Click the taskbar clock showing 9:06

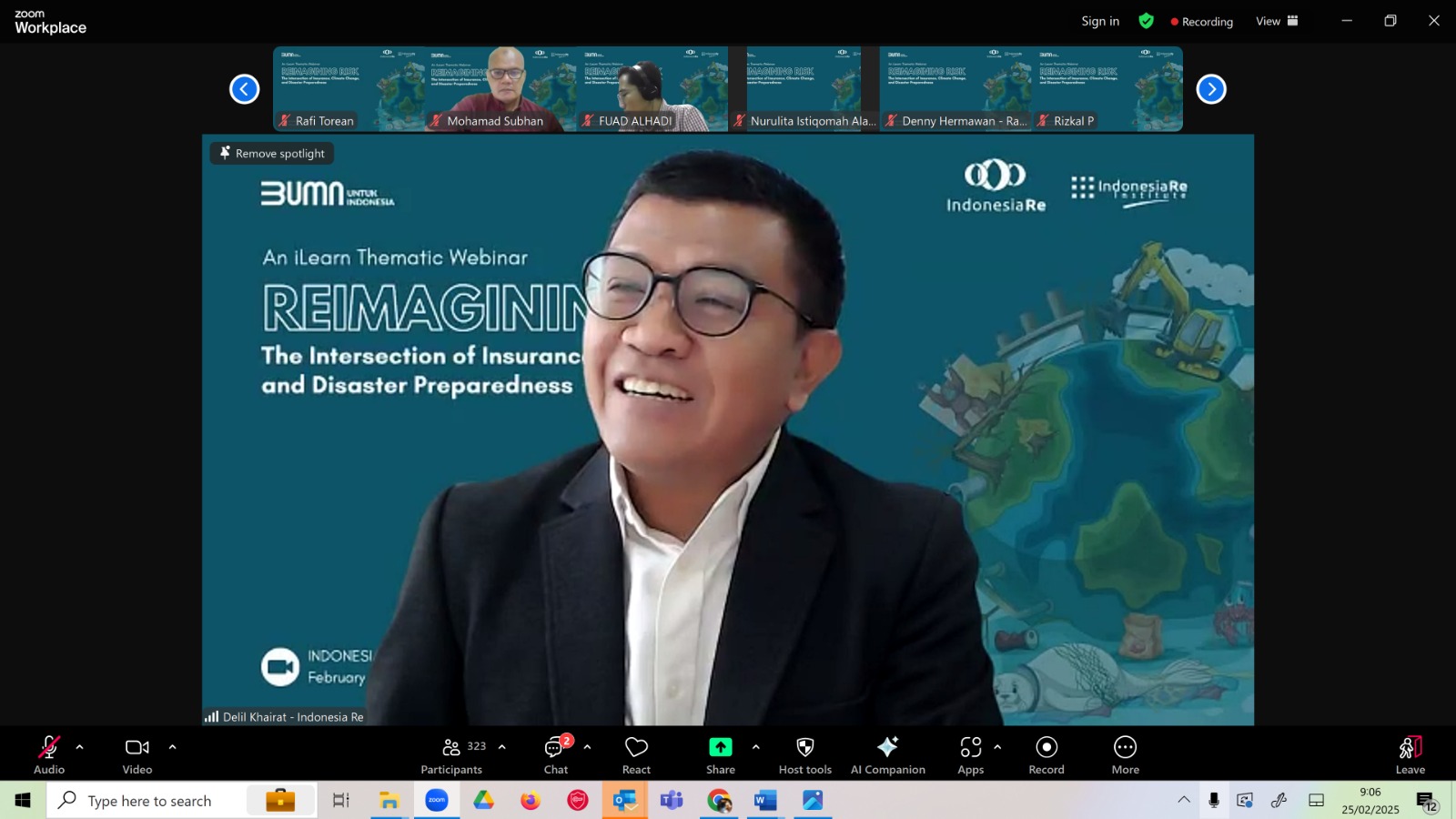1370,801
